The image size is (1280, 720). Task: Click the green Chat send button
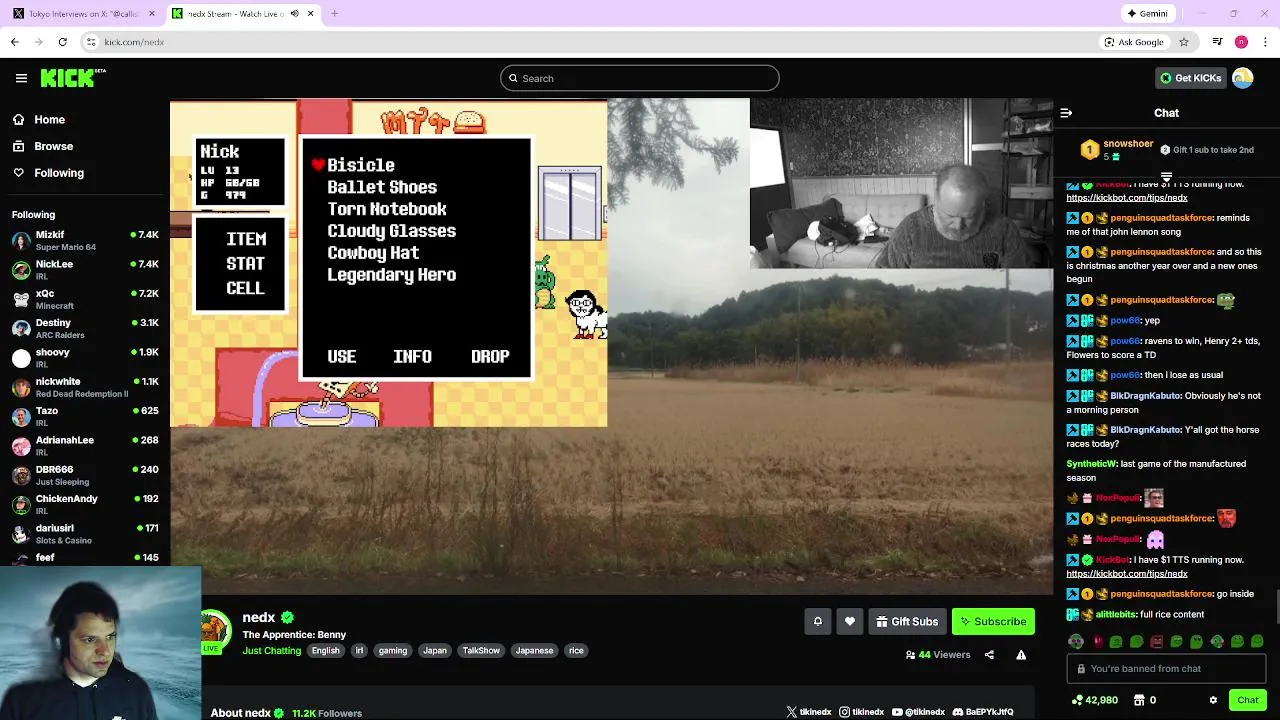[x=1247, y=700]
